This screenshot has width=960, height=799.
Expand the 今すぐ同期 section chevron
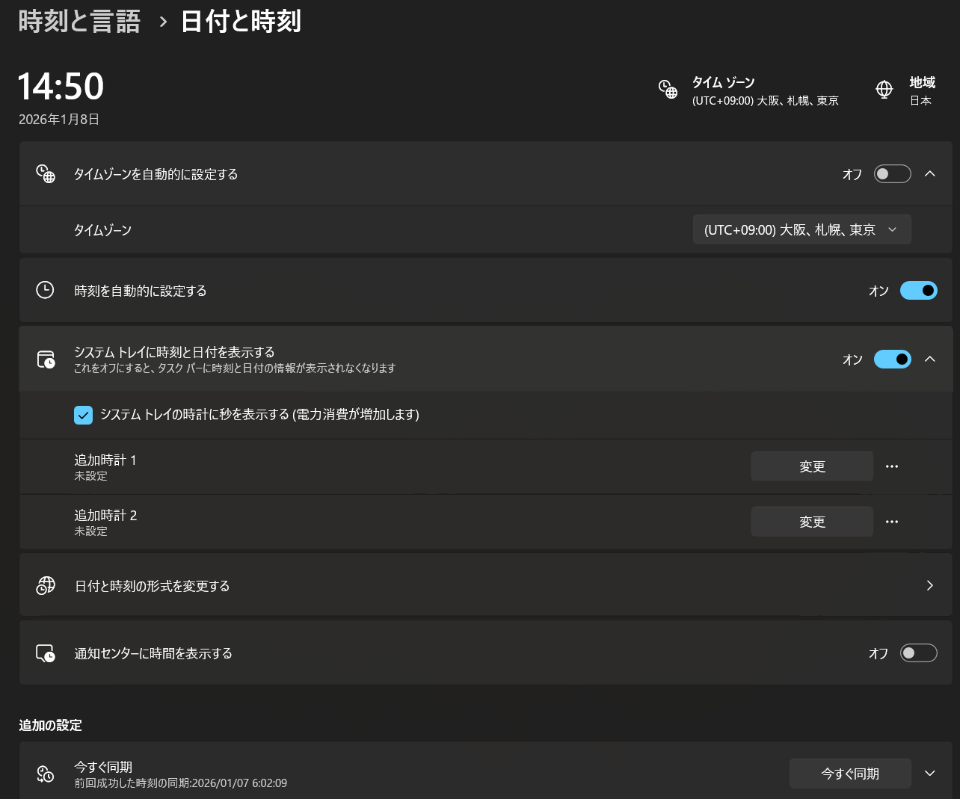pyautogui.click(x=930, y=774)
